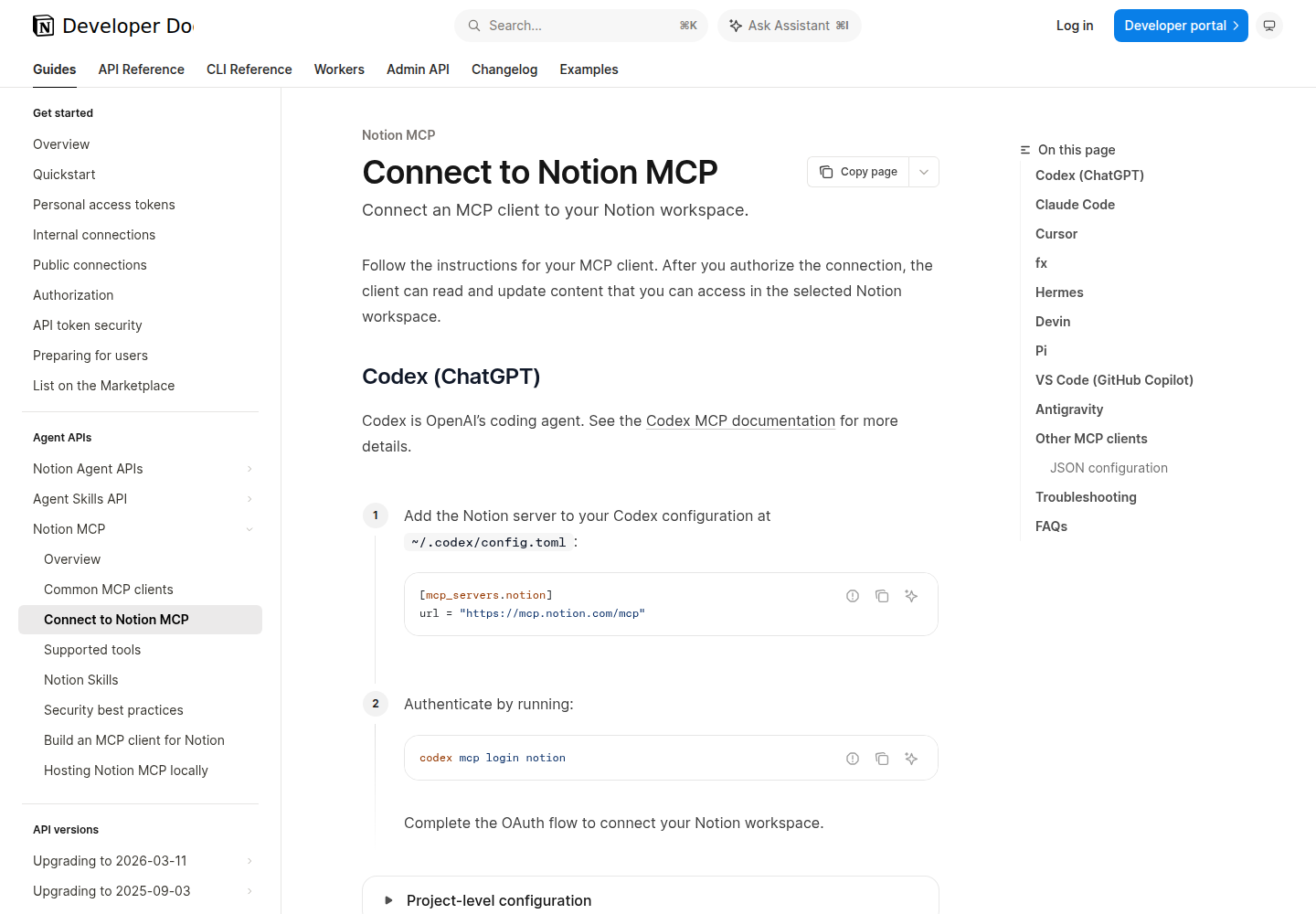Image resolution: width=1316 pixels, height=914 pixels.
Task: Jump to JSON configuration in page outline
Action: point(1109,468)
